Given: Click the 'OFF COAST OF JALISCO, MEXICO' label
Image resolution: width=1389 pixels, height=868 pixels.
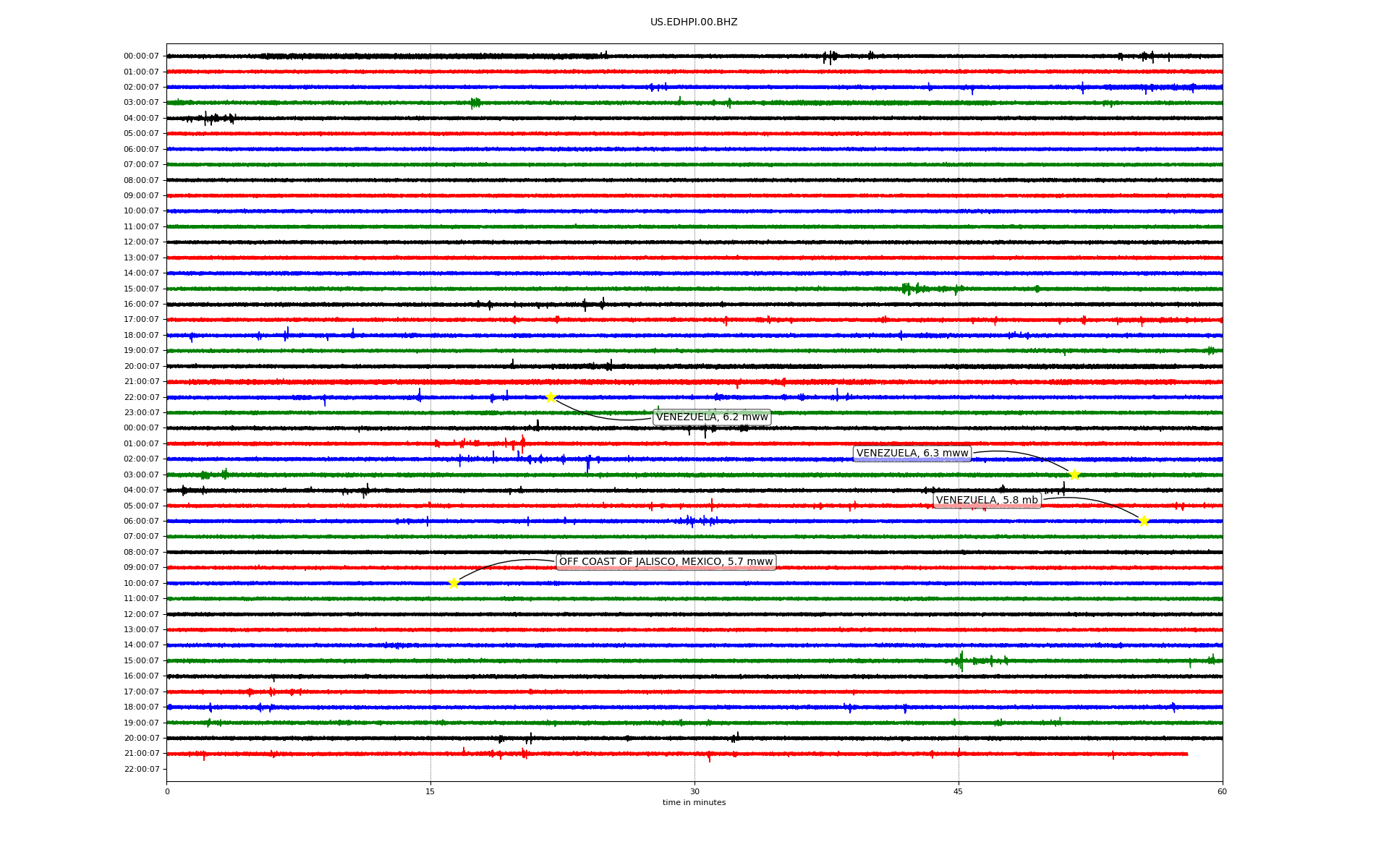Looking at the screenshot, I should click(666, 562).
